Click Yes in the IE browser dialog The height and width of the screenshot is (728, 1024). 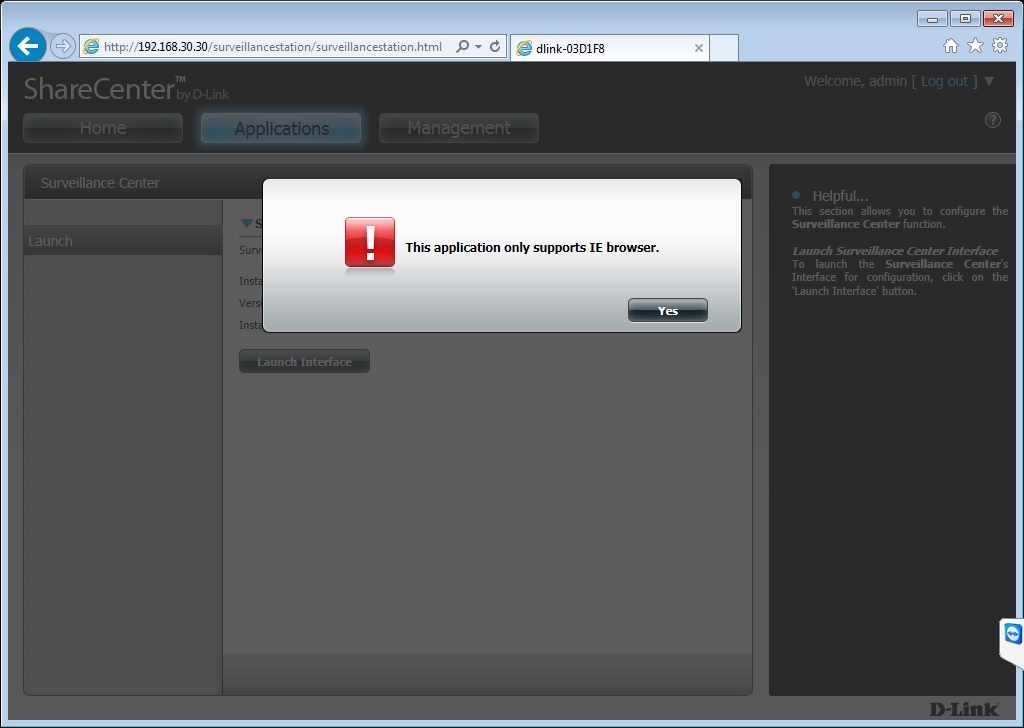pos(667,310)
